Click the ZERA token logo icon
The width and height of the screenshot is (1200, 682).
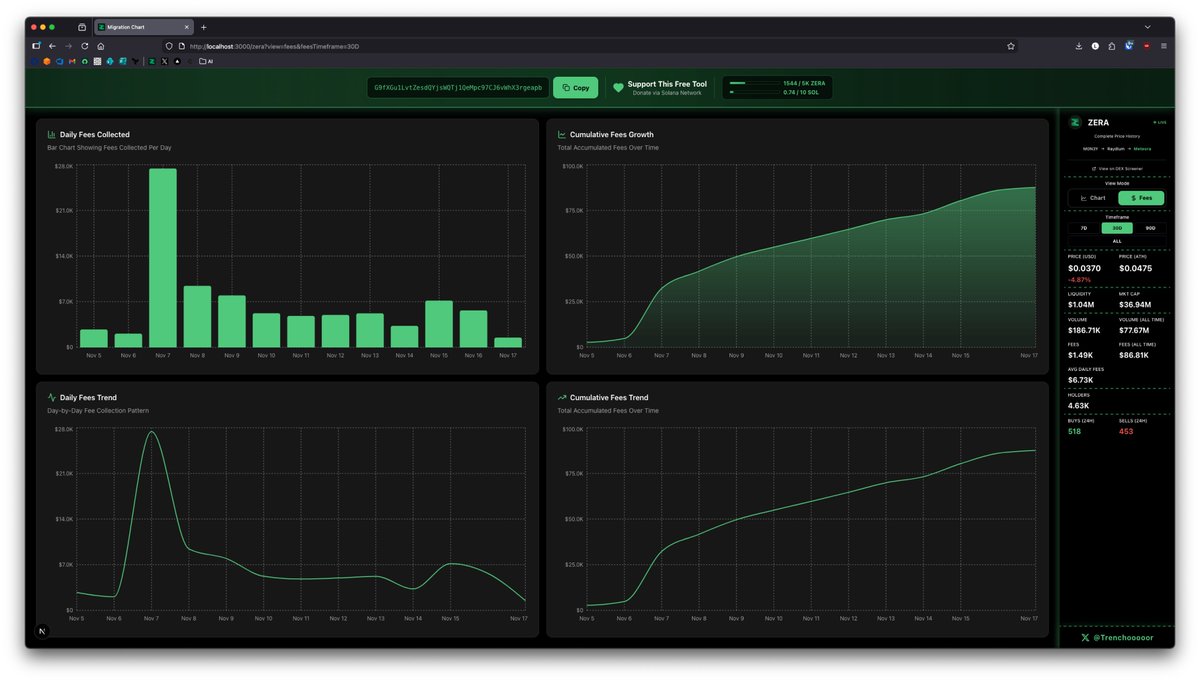[x=1074, y=122]
